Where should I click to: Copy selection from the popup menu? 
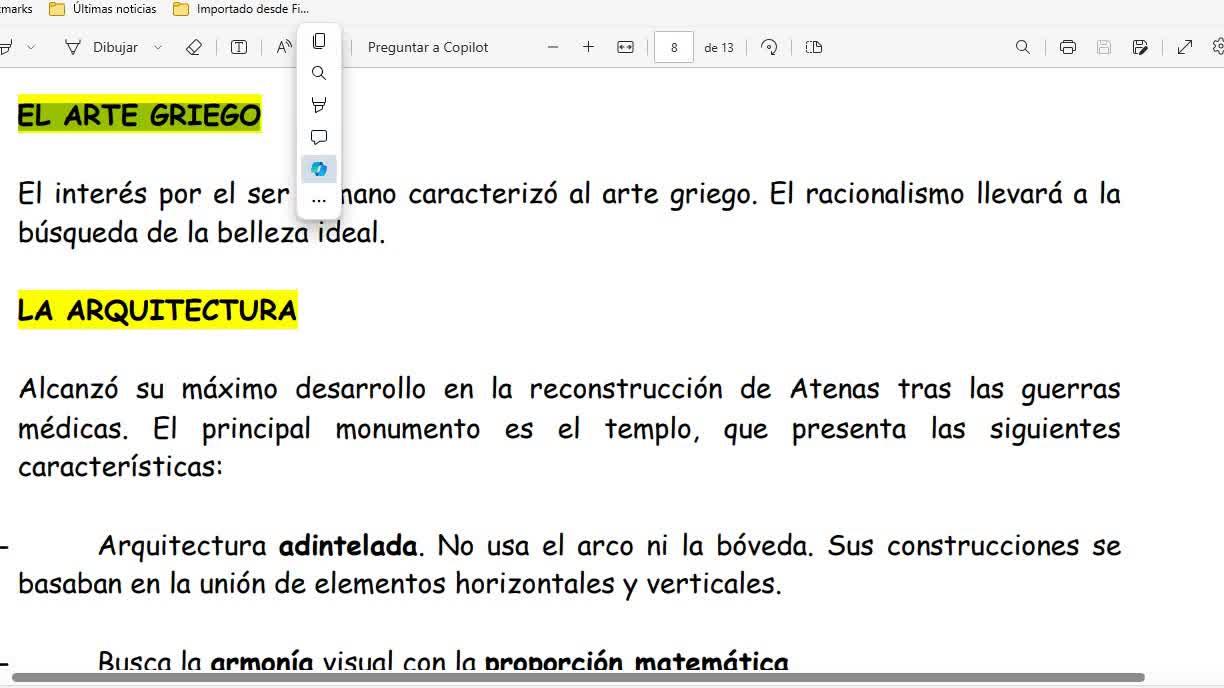[319, 41]
